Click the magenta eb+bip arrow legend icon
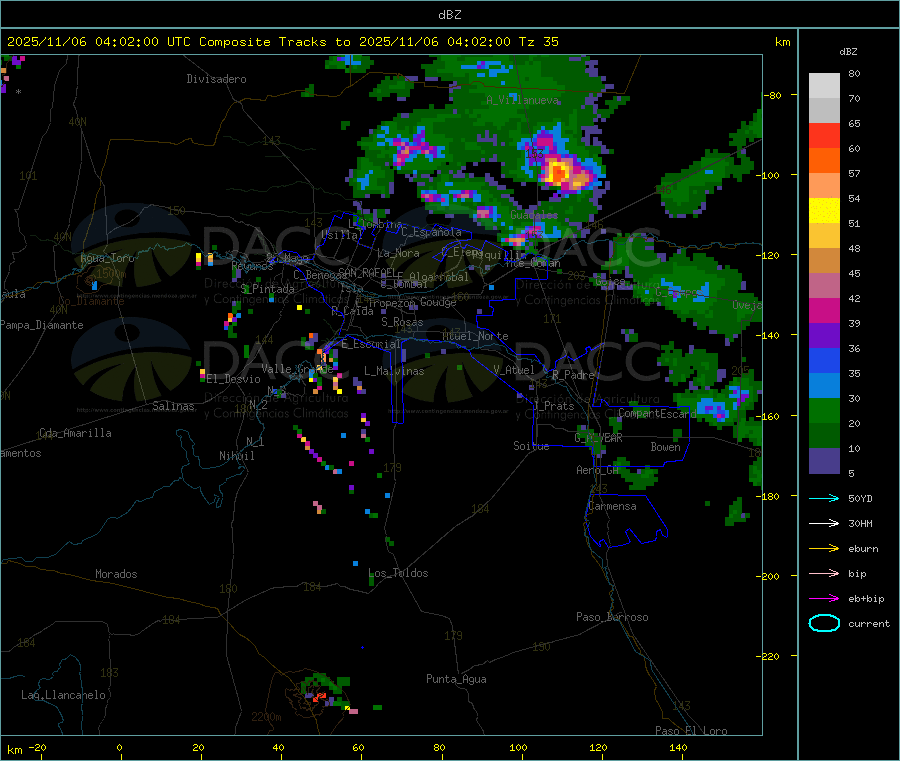The width and height of the screenshot is (900, 761). coord(824,599)
